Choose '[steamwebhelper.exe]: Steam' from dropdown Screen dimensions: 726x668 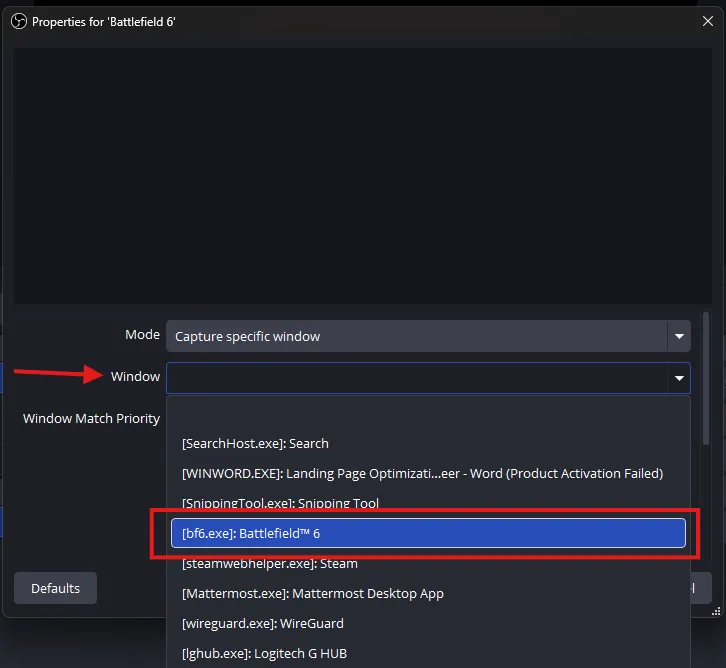click(428, 563)
